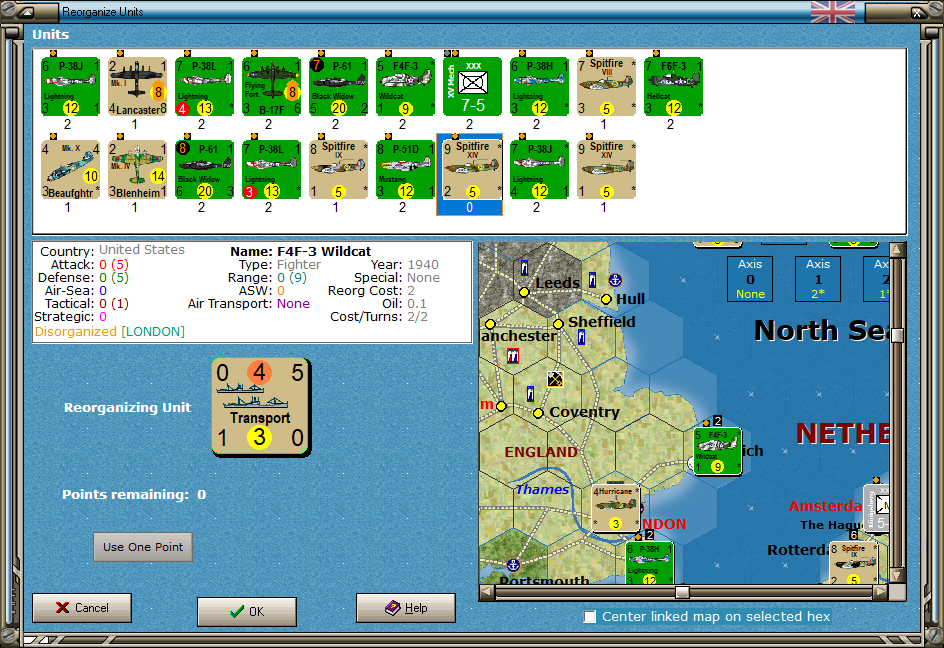Click the Transport reorganizing unit counter

point(261,407)
